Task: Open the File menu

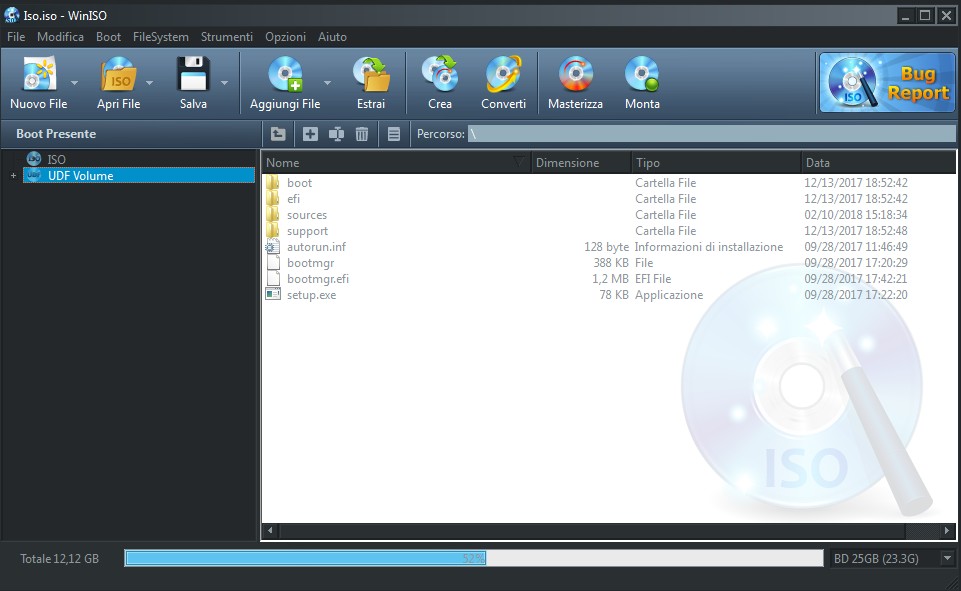Action: (x=16, y=37)
